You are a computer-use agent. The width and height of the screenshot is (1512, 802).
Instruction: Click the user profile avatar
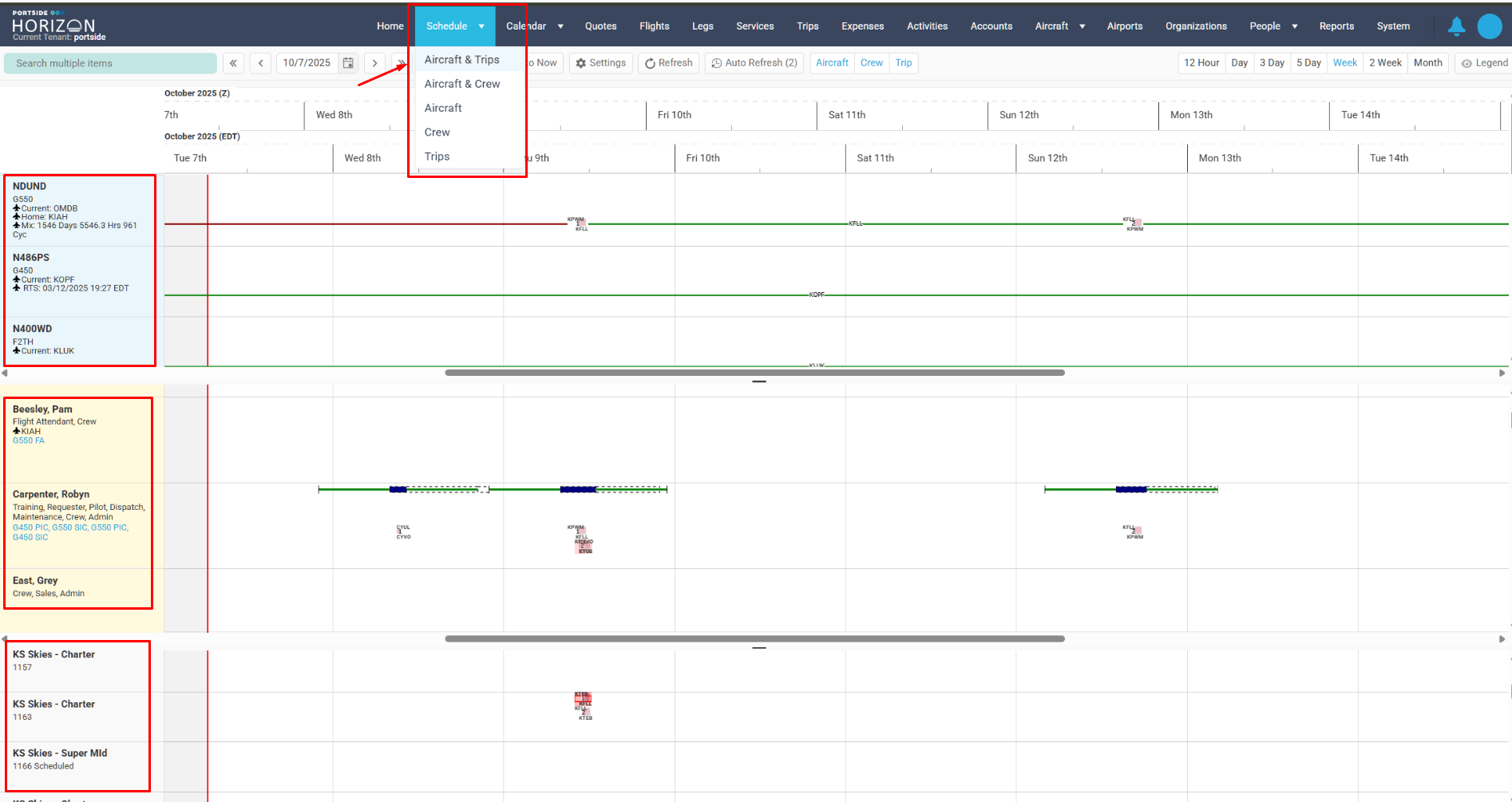pyautogui.click(x=1489, y=26)
